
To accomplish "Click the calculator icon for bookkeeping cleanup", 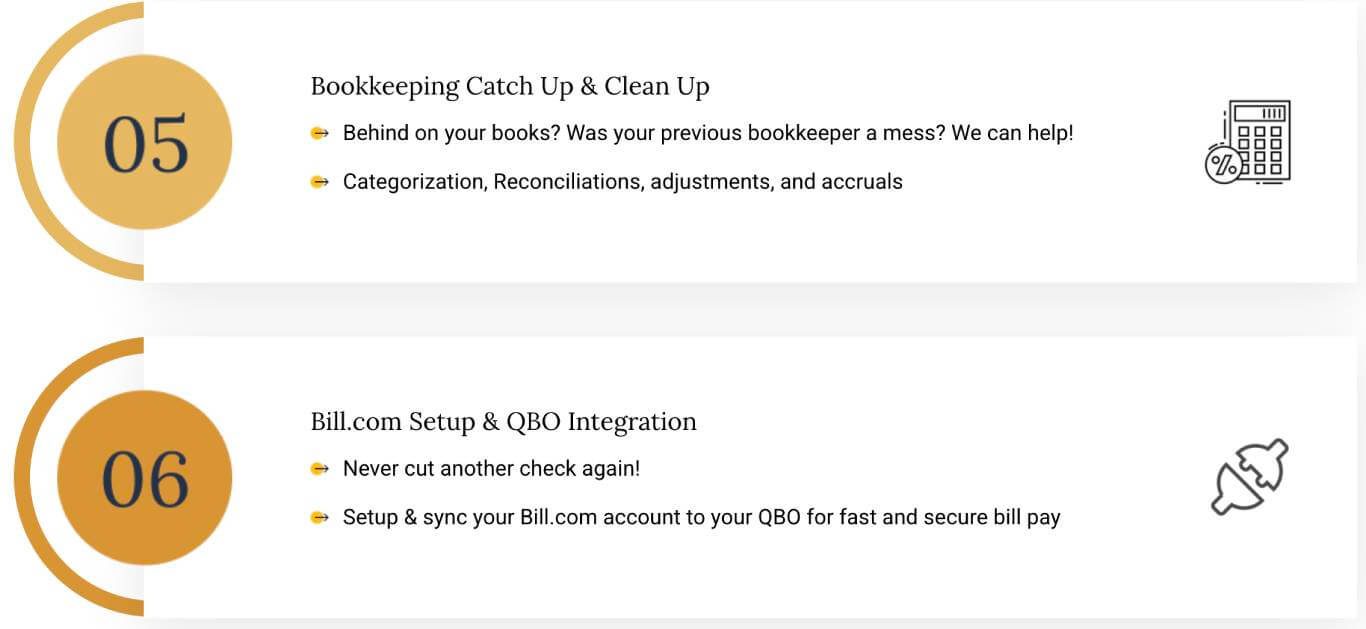I will pos(1249,142).
